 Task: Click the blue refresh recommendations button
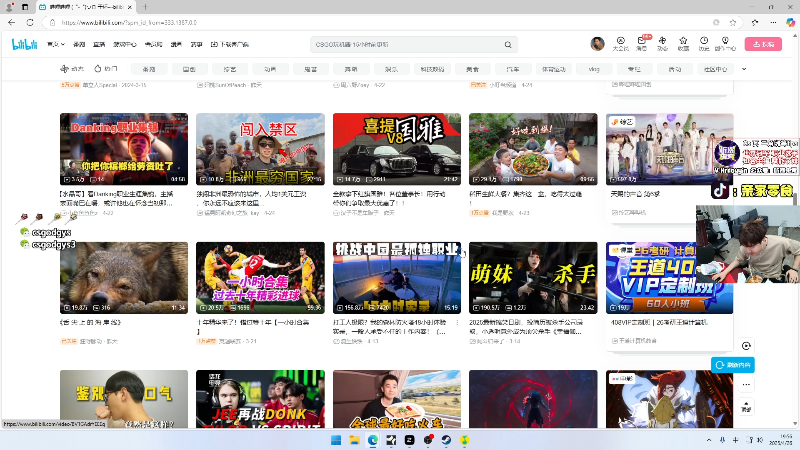(733, 365)
